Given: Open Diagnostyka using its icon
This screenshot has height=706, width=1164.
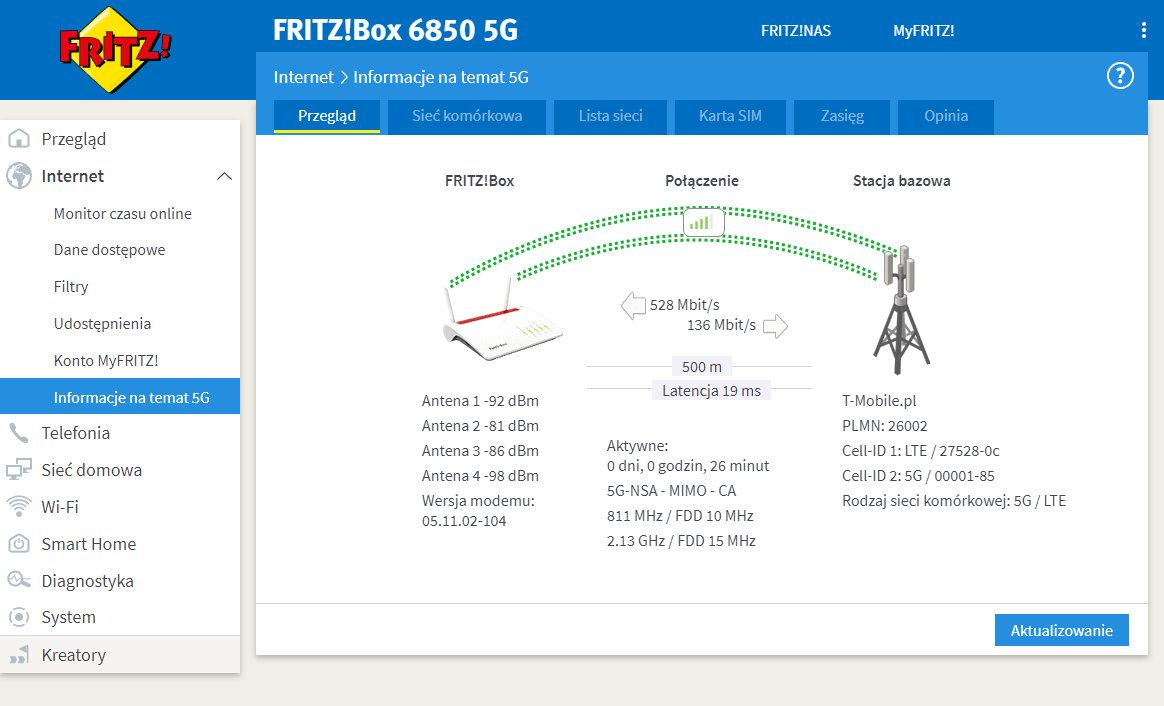Looking at the screenshot, I should coord(20,580).
